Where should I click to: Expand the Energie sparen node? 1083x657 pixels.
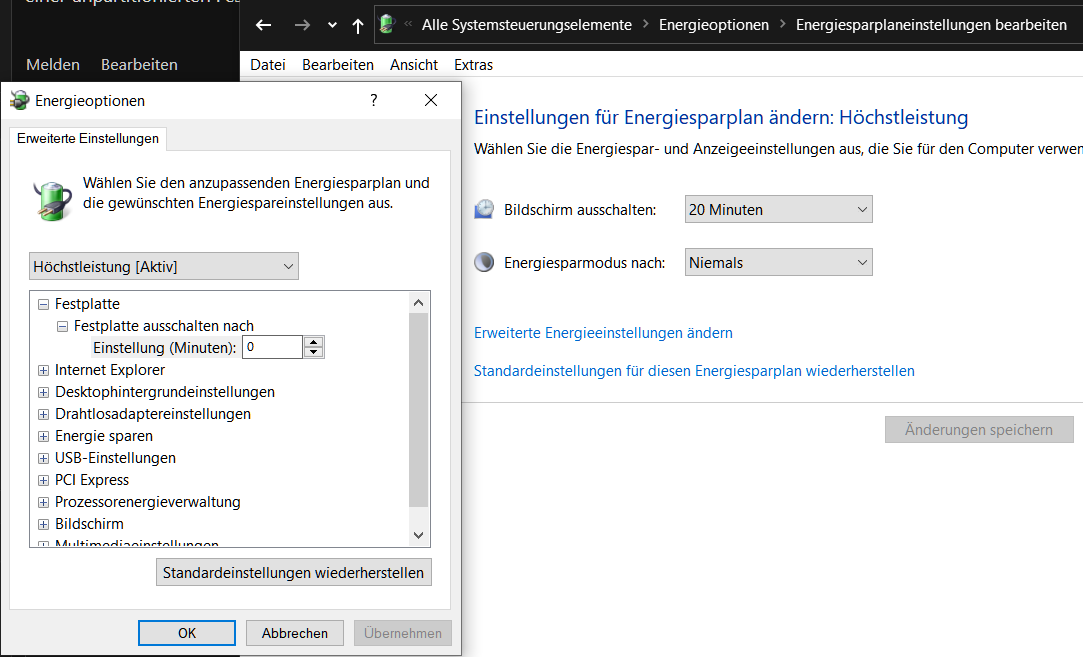tap(44, 437)
